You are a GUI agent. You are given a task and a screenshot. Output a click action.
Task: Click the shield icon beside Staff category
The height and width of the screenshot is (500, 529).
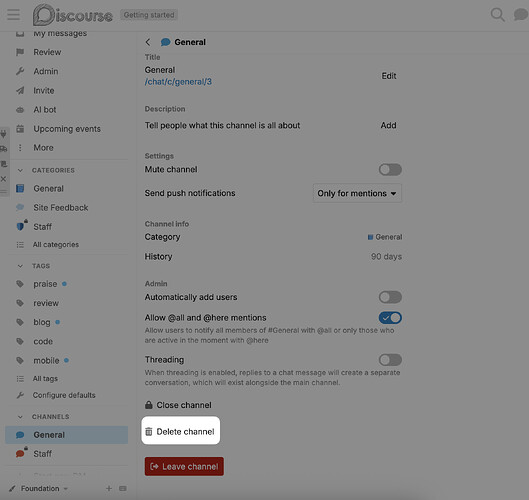[20, 226]
